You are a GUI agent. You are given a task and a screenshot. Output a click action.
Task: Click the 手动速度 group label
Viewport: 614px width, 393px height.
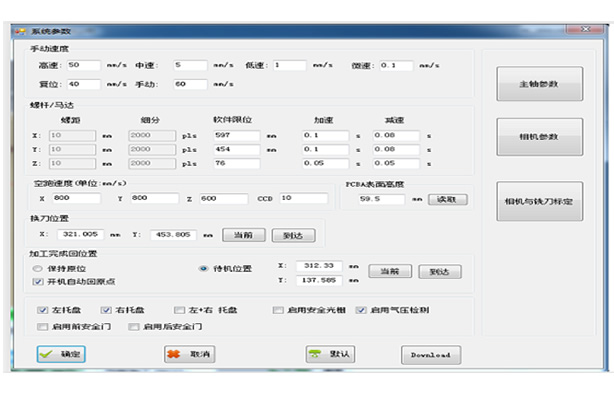pos(50,49)
